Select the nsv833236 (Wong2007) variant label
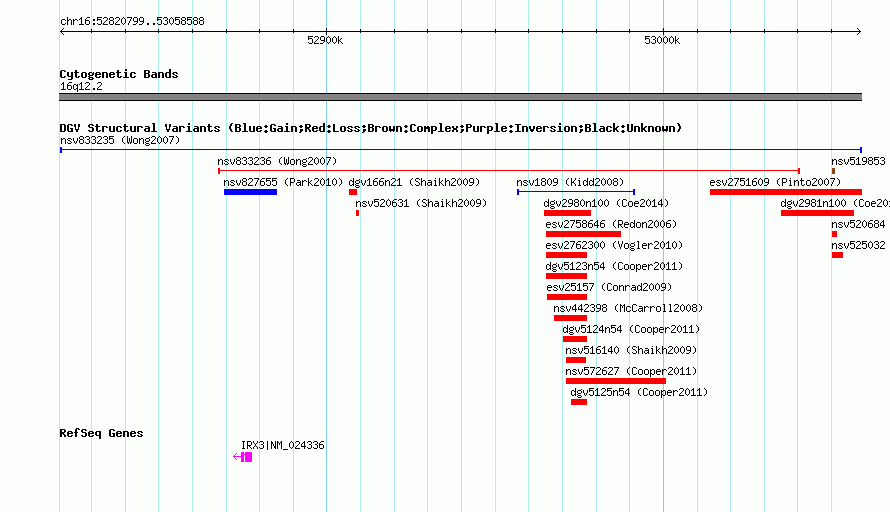890x512 pixels. pyautogui.click(x=277, y=161)
